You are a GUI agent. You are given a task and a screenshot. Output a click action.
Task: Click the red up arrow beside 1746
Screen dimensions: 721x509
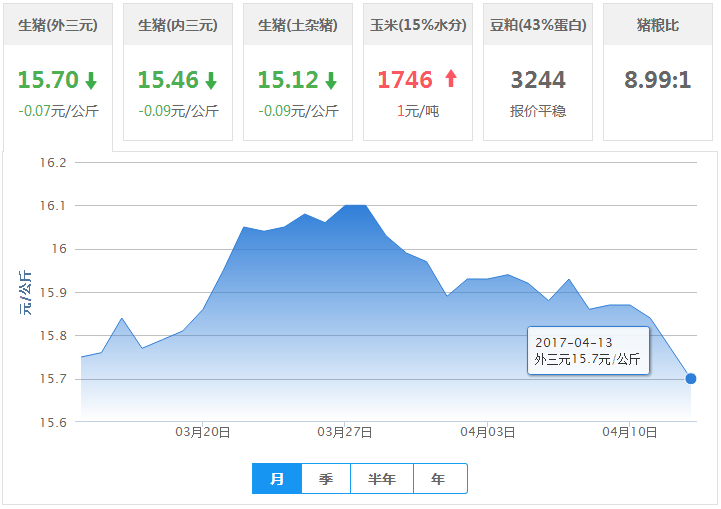point(450,79)
